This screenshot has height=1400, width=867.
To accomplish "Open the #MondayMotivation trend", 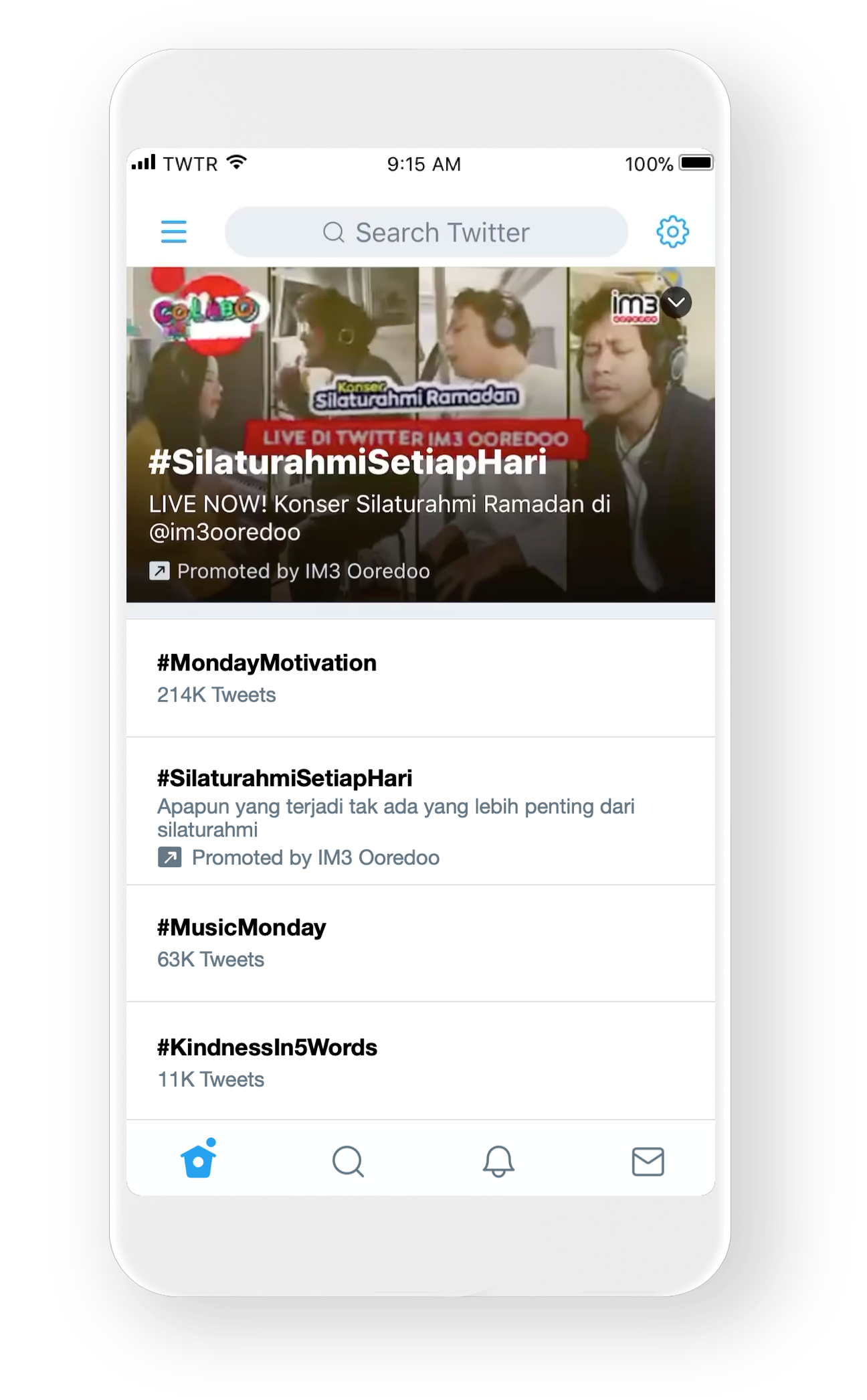I will coord(421,678).
